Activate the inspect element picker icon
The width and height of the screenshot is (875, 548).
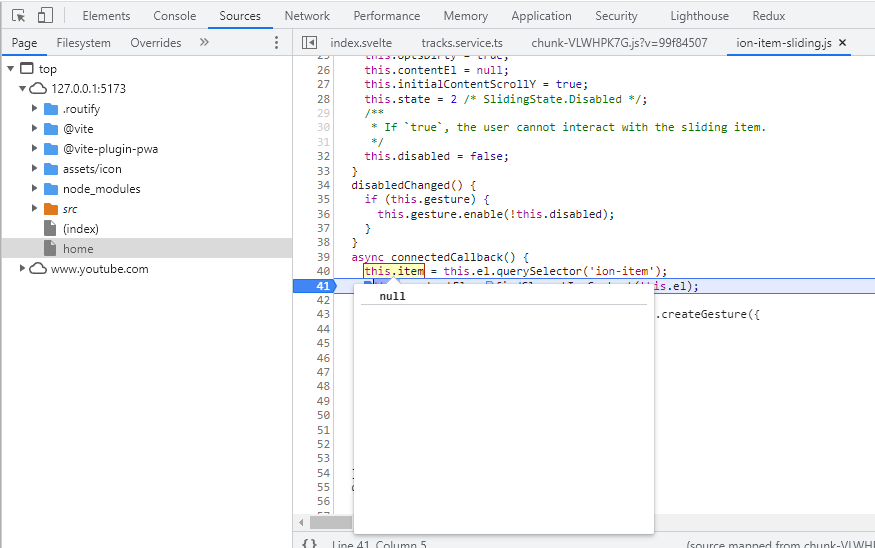click(x=18, y=16)
